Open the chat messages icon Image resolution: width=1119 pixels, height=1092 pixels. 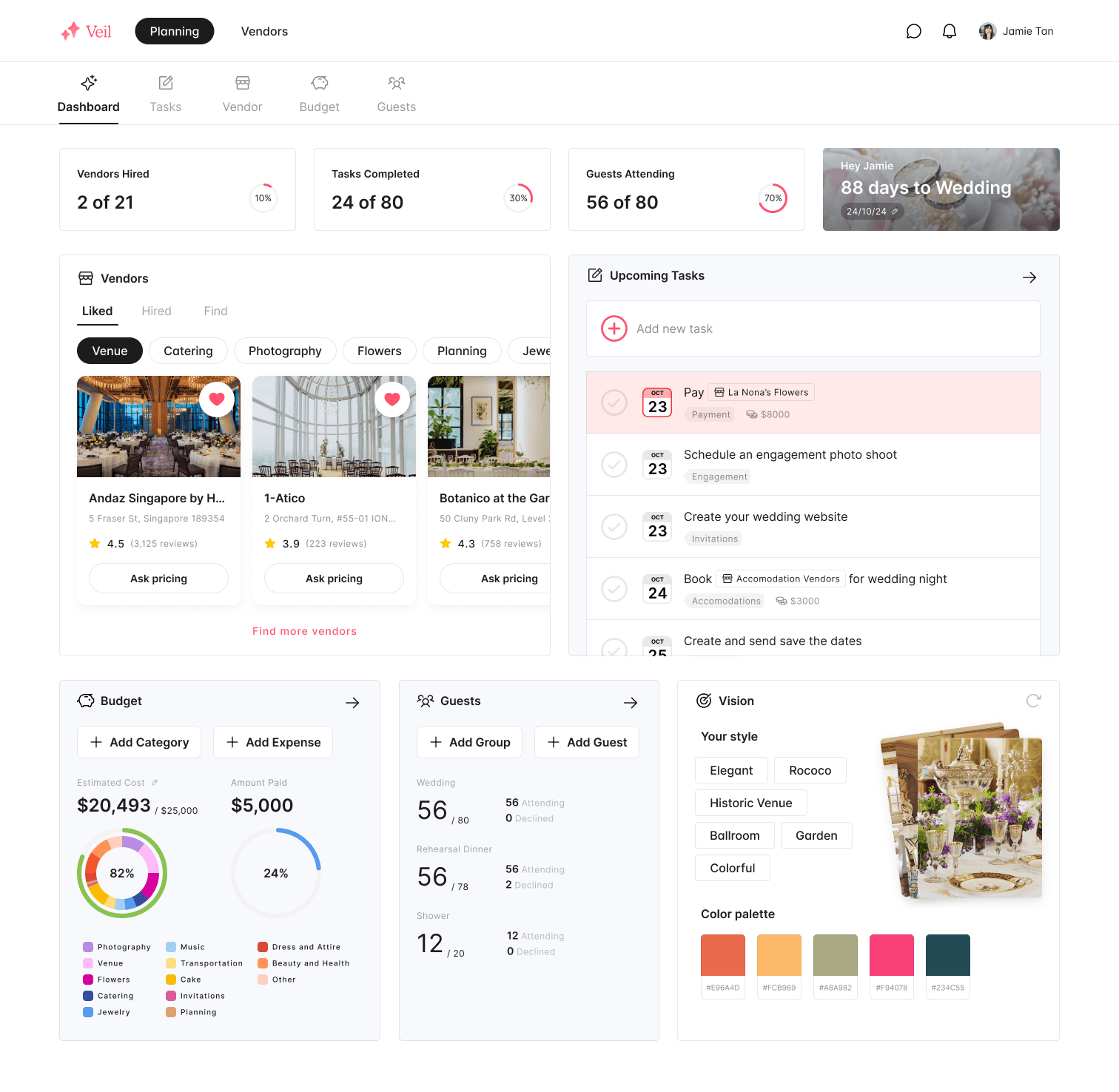[x=914, y=31]
